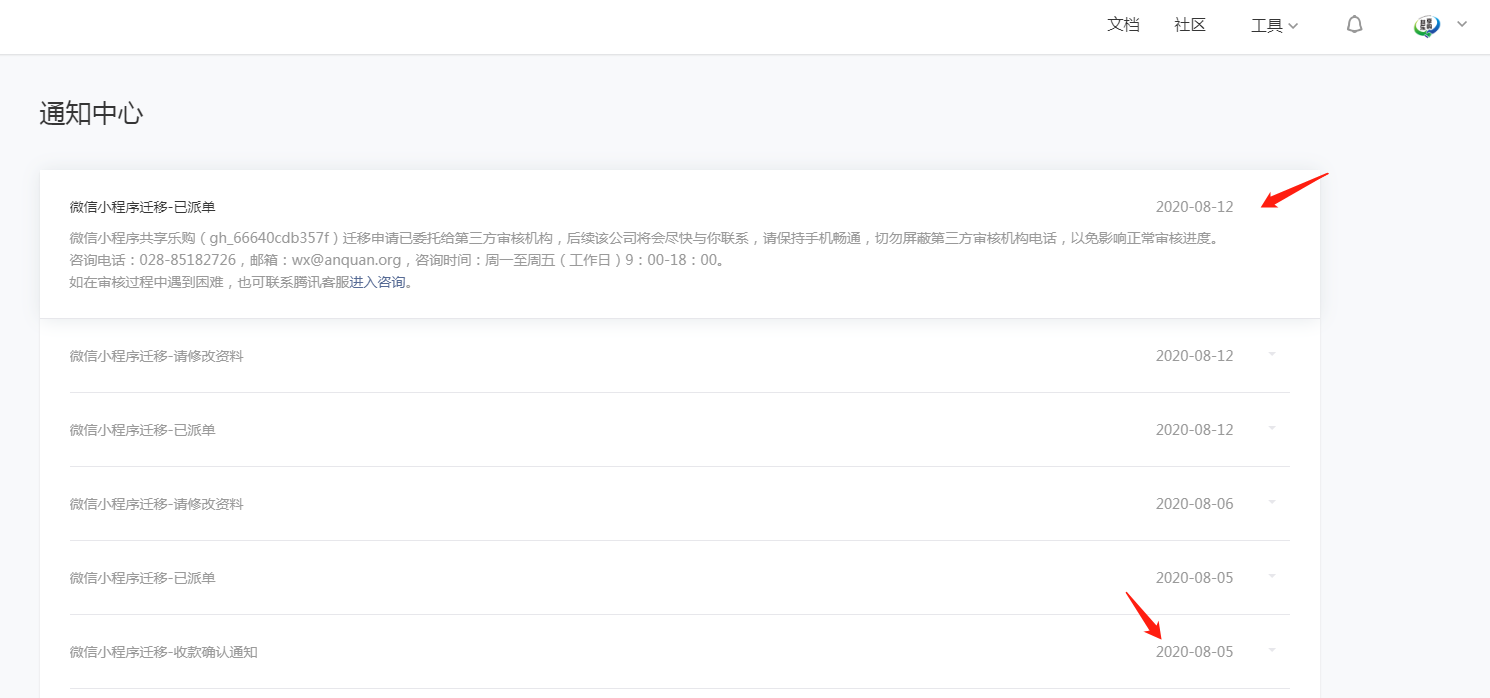This screenshot has height=698, width=1490.
Task: Open the notification bell icon
Action: (x=1354, y=25)
